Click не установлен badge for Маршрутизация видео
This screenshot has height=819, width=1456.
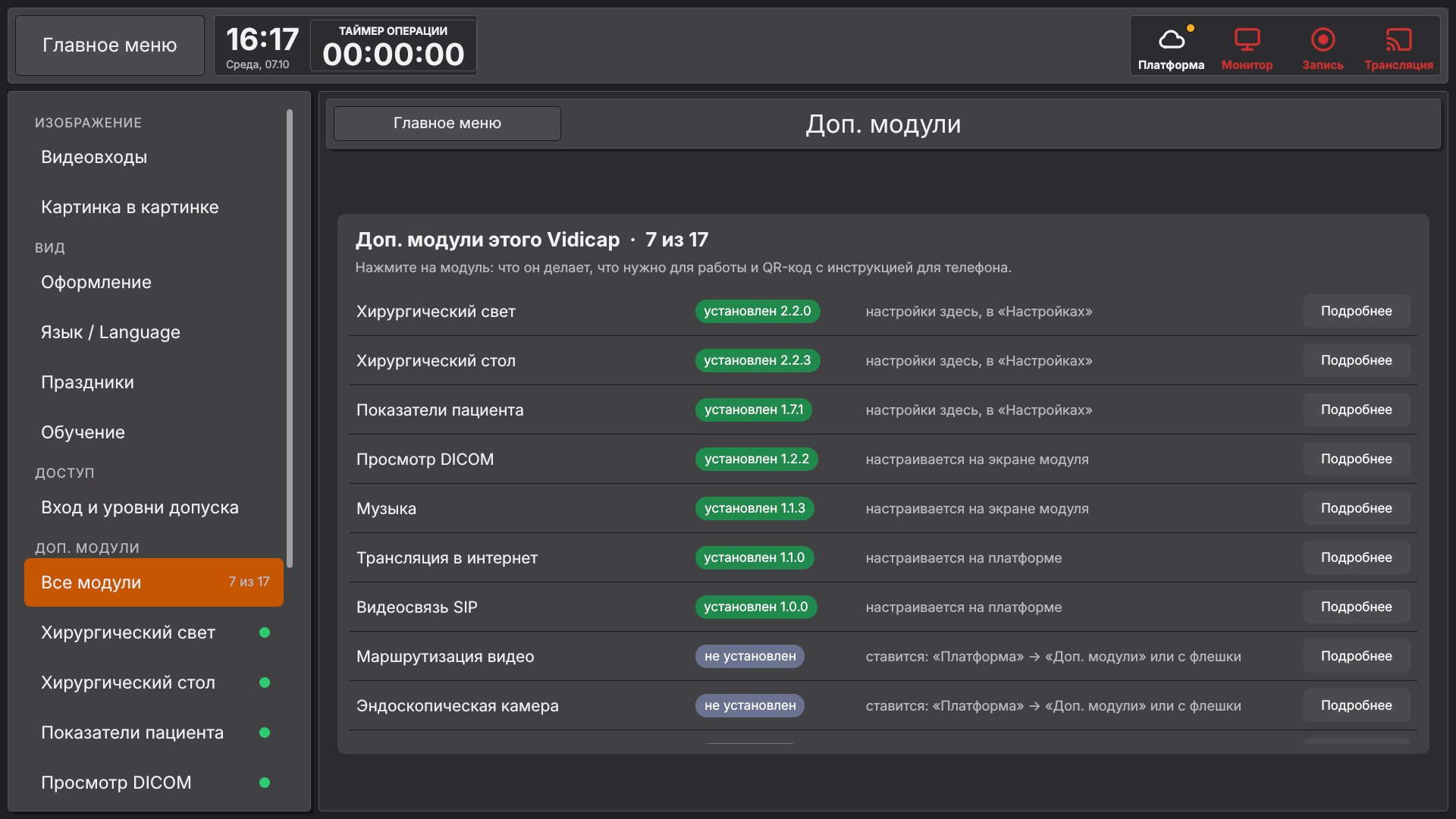tap(750, 656)
